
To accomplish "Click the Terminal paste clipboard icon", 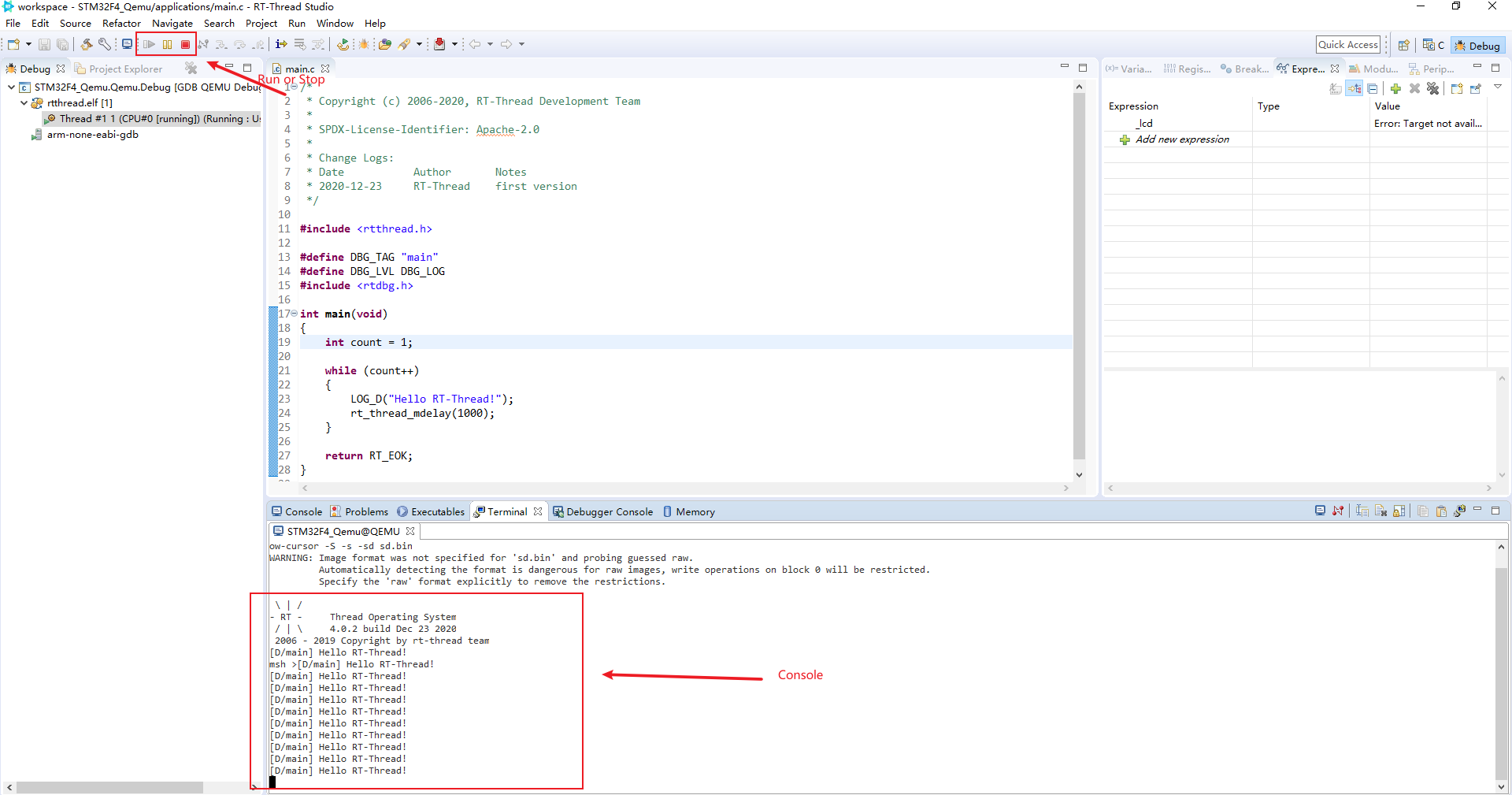I will (x=1441, y=511).
